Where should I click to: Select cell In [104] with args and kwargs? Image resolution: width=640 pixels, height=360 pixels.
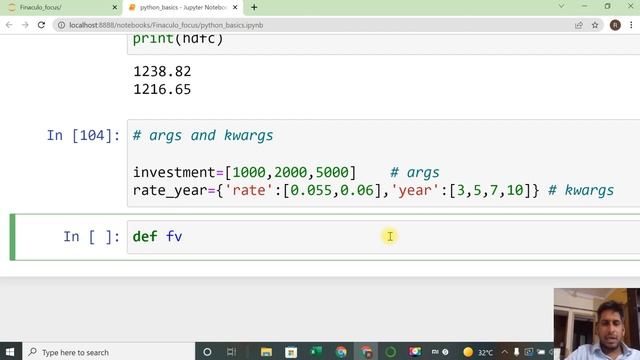point(384,163)
